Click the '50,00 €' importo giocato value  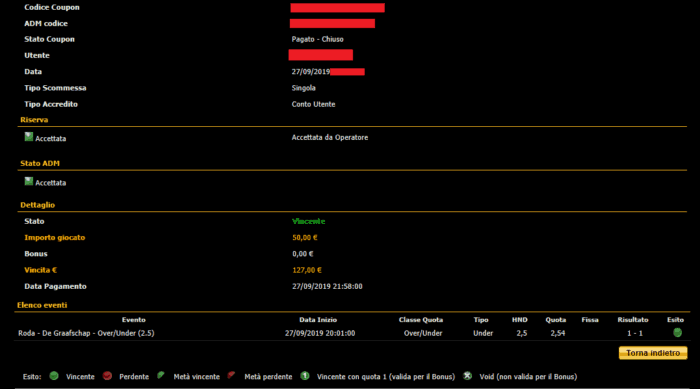point(305,238)
